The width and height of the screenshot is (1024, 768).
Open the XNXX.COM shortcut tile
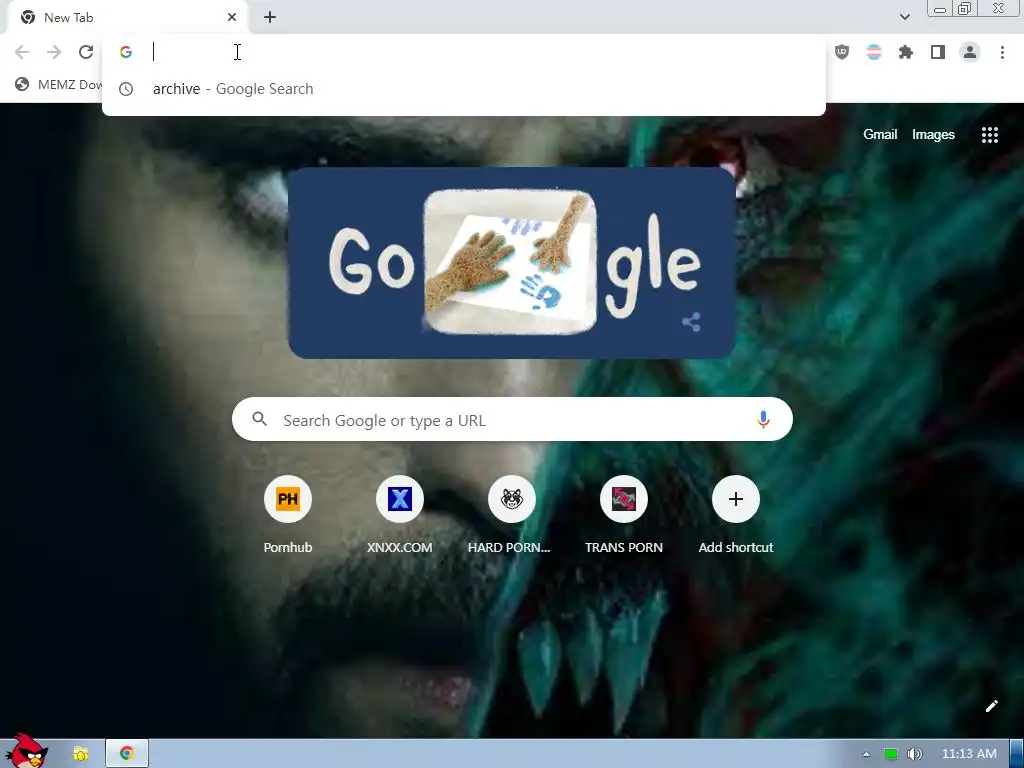click(400, 515)
